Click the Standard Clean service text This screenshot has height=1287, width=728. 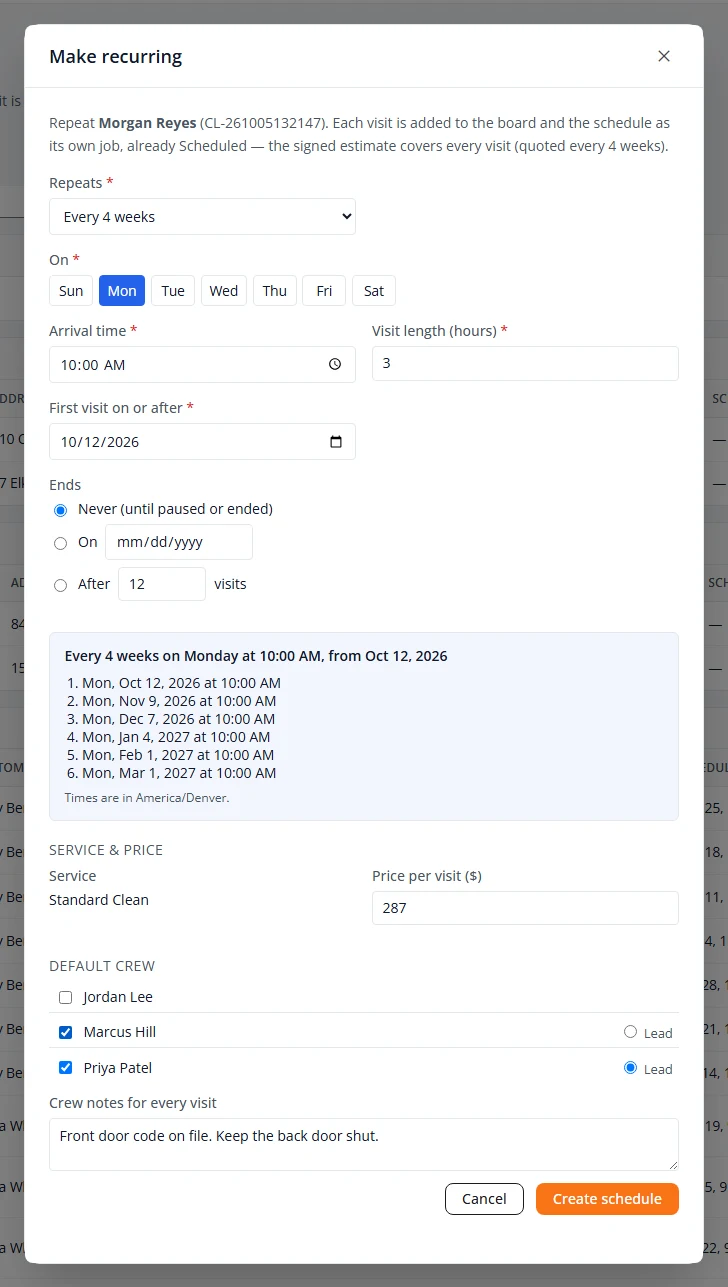coord(99,900)
